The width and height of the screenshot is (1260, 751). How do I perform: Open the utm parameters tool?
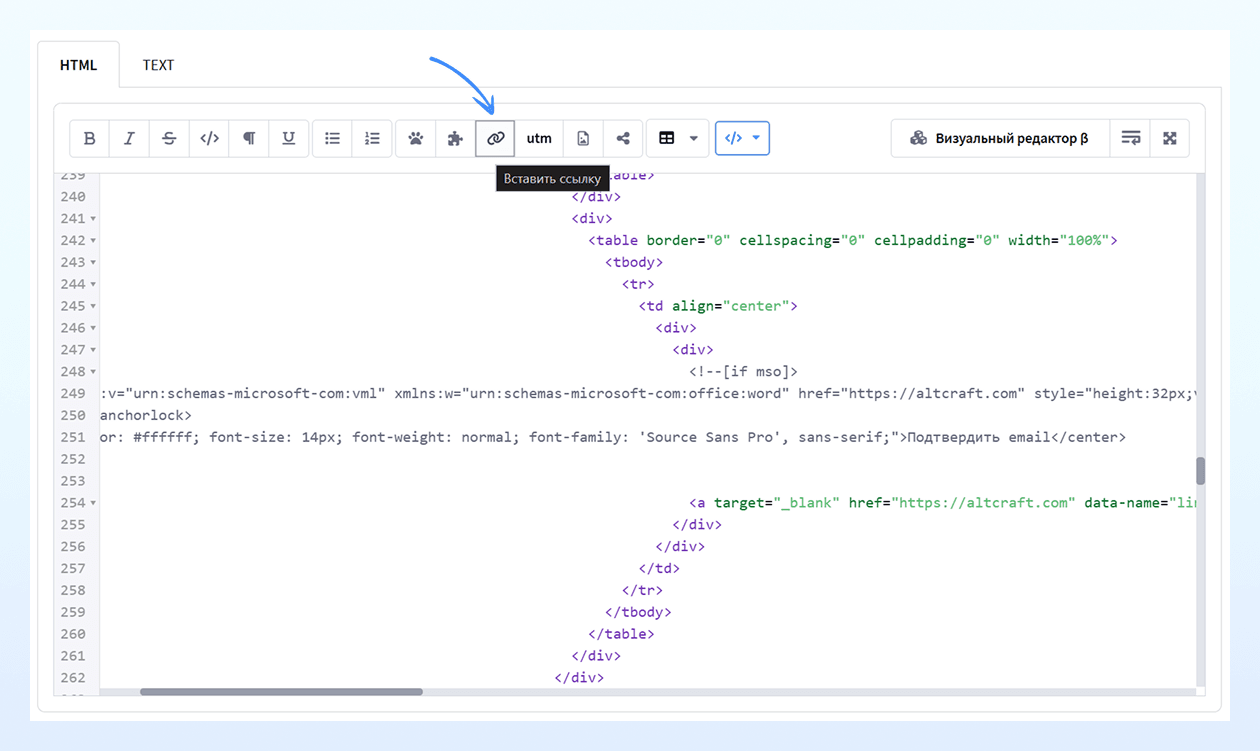tap(539, 139)
